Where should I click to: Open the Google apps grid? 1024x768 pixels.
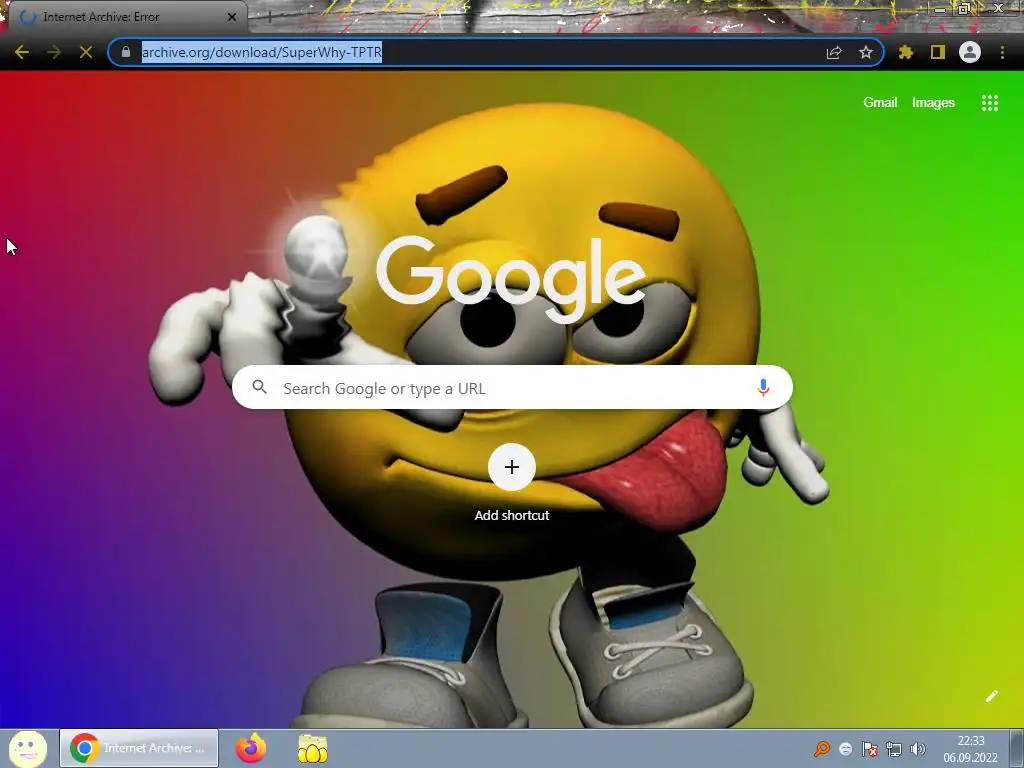pos(990,103)
